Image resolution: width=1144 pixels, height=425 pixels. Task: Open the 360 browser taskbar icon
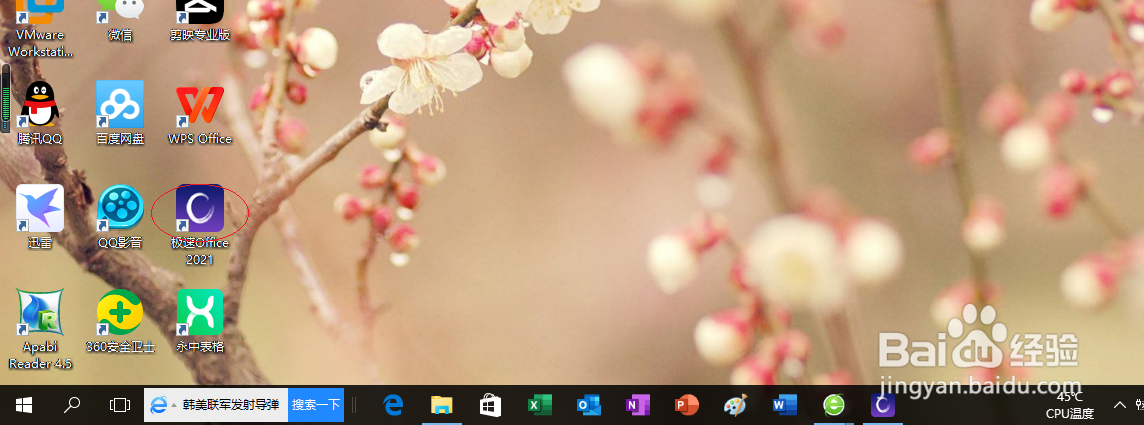pyautogui.click(x=833, y=405)
